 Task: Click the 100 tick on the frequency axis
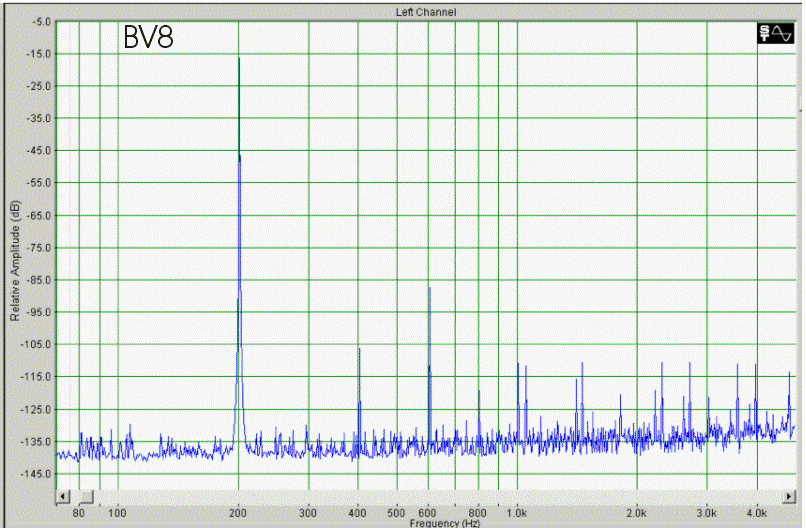pyautogui.click(x=118, y=511)
